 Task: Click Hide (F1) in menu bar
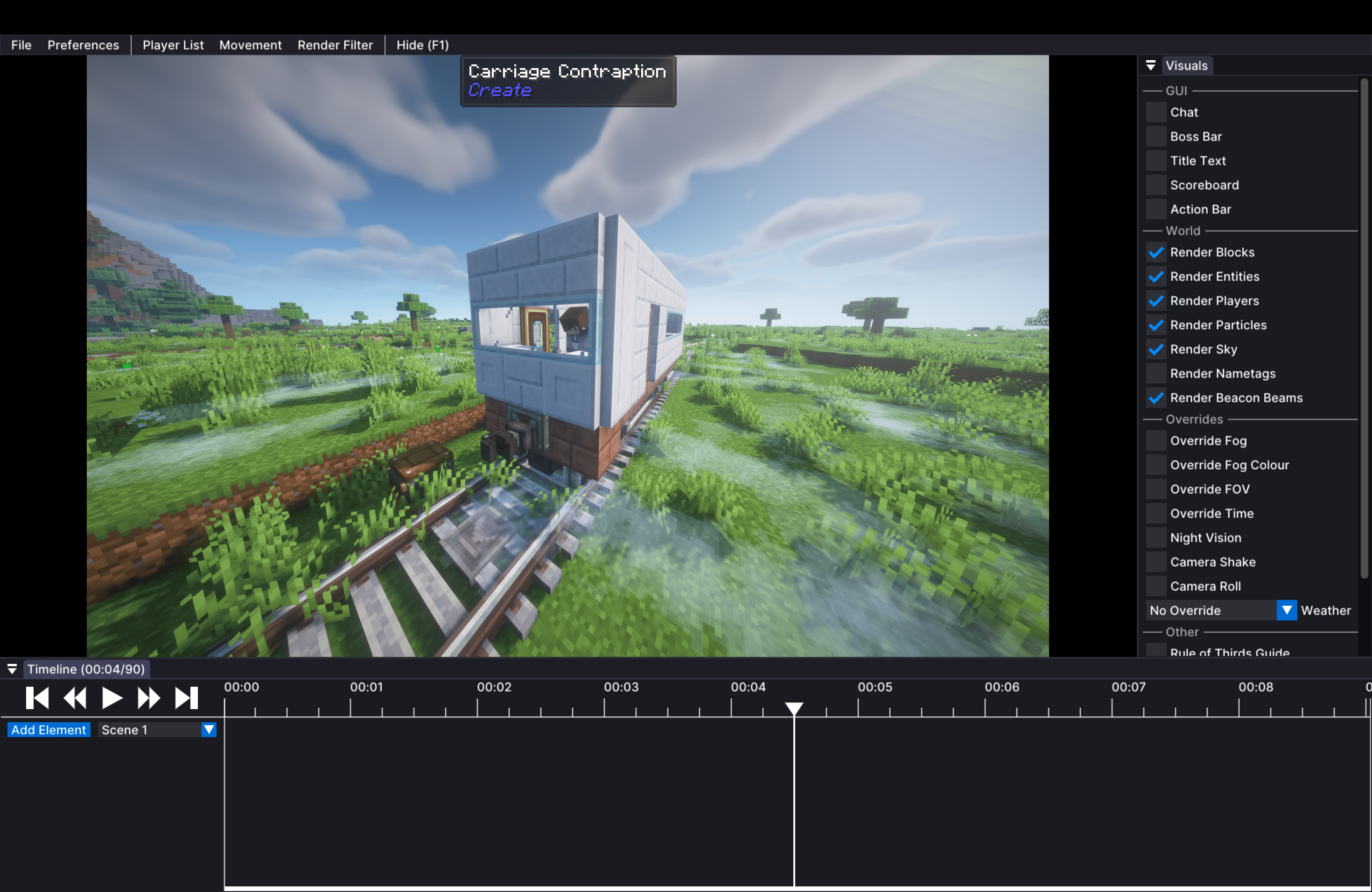pos(422,45)
